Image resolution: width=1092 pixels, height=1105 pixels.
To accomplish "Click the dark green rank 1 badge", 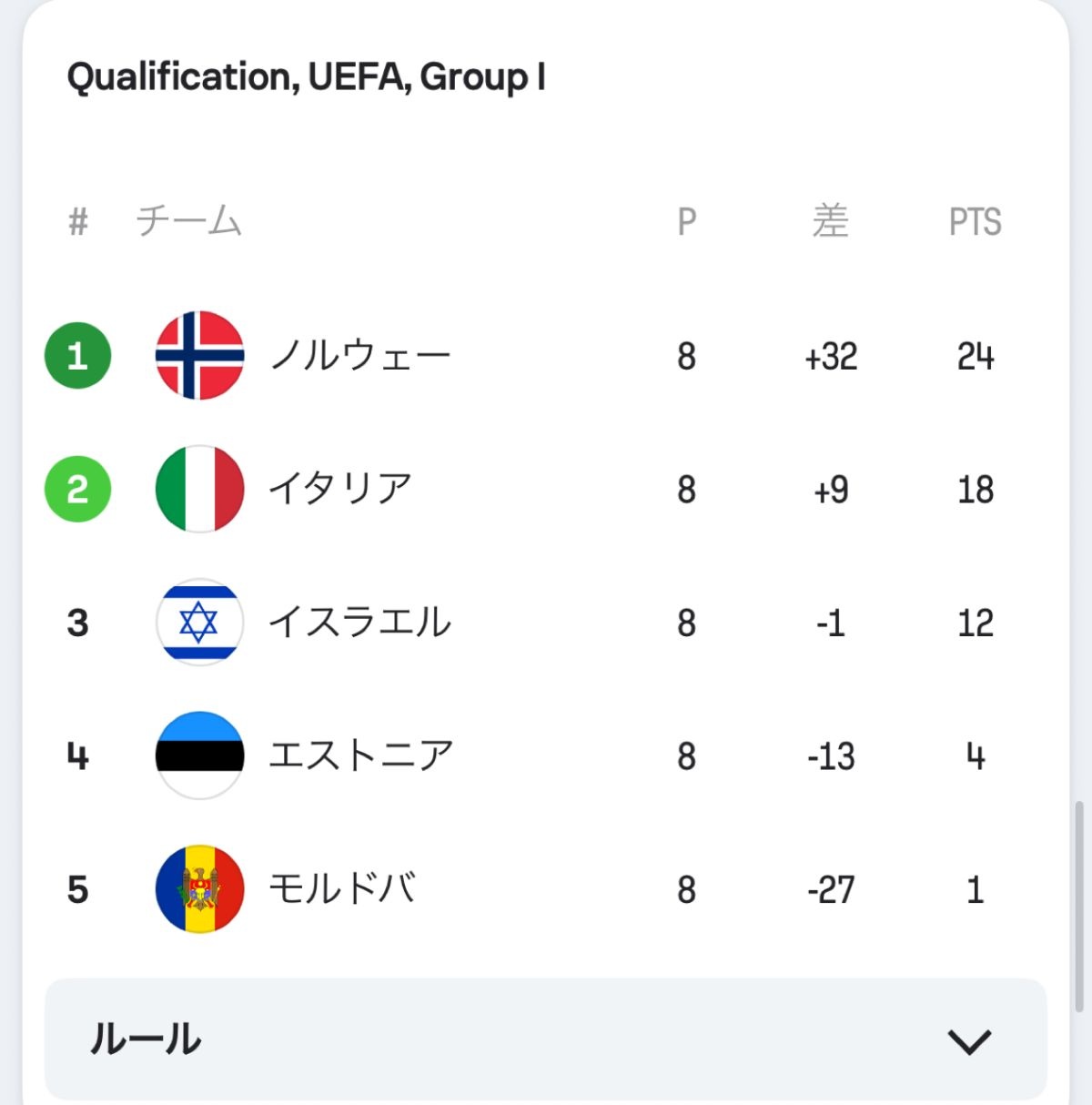I will [x=78, y=356].
